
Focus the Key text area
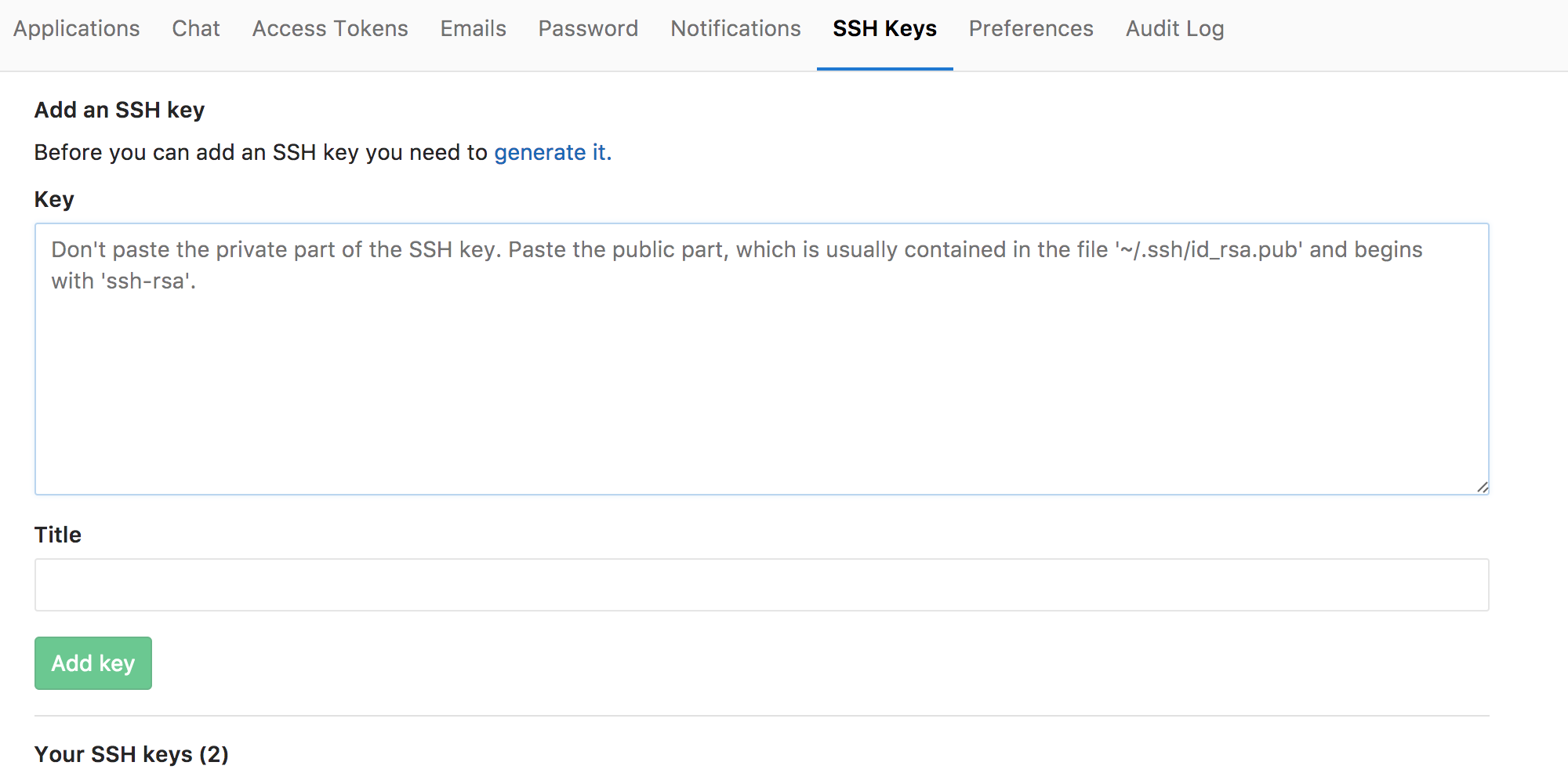tap(761, 359)
